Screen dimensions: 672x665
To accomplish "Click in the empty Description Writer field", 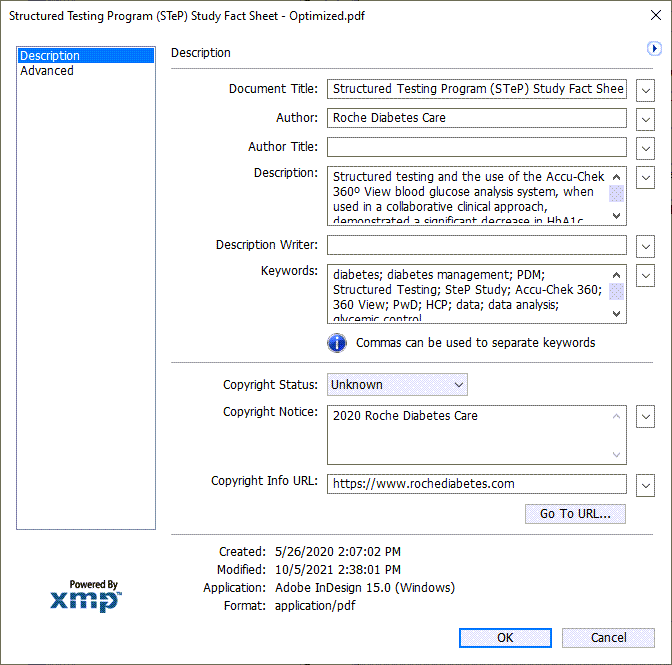I will 477,245.
